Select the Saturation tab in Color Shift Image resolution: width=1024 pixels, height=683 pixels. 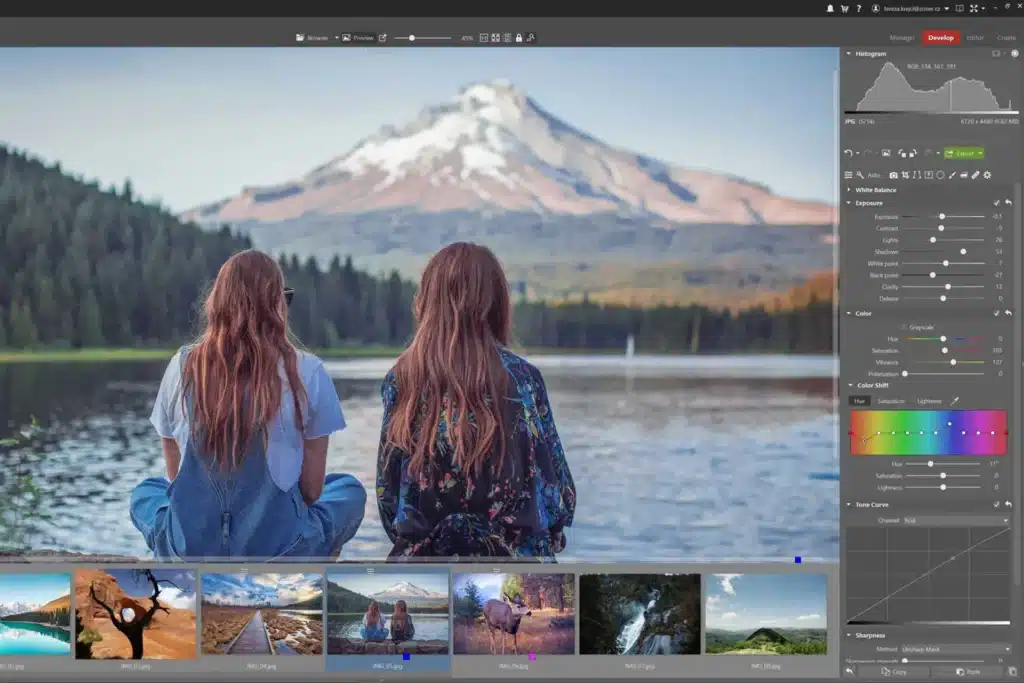[x=891, y=401]
